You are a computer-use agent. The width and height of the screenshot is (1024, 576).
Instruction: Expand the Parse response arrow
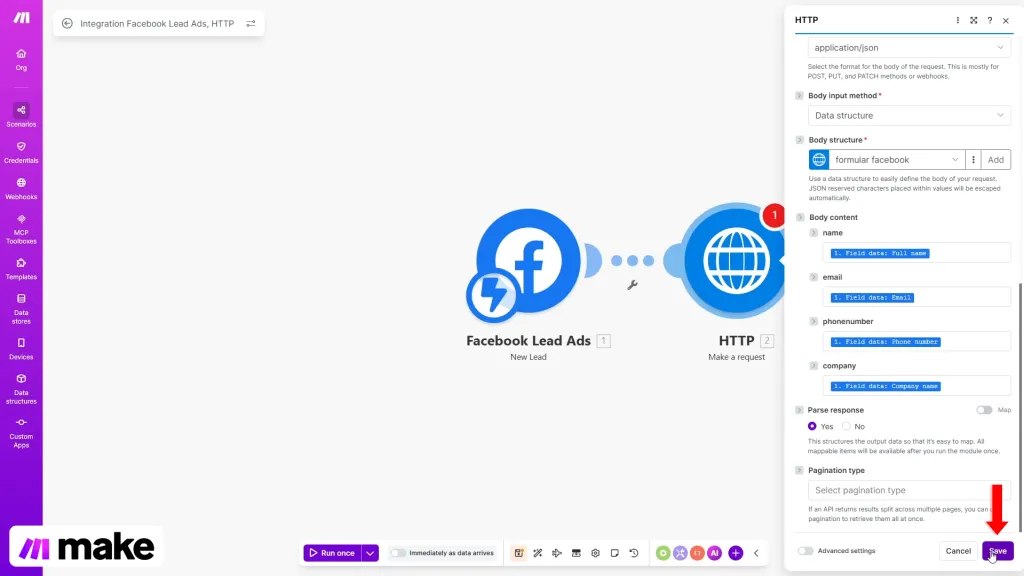point(799,410)
